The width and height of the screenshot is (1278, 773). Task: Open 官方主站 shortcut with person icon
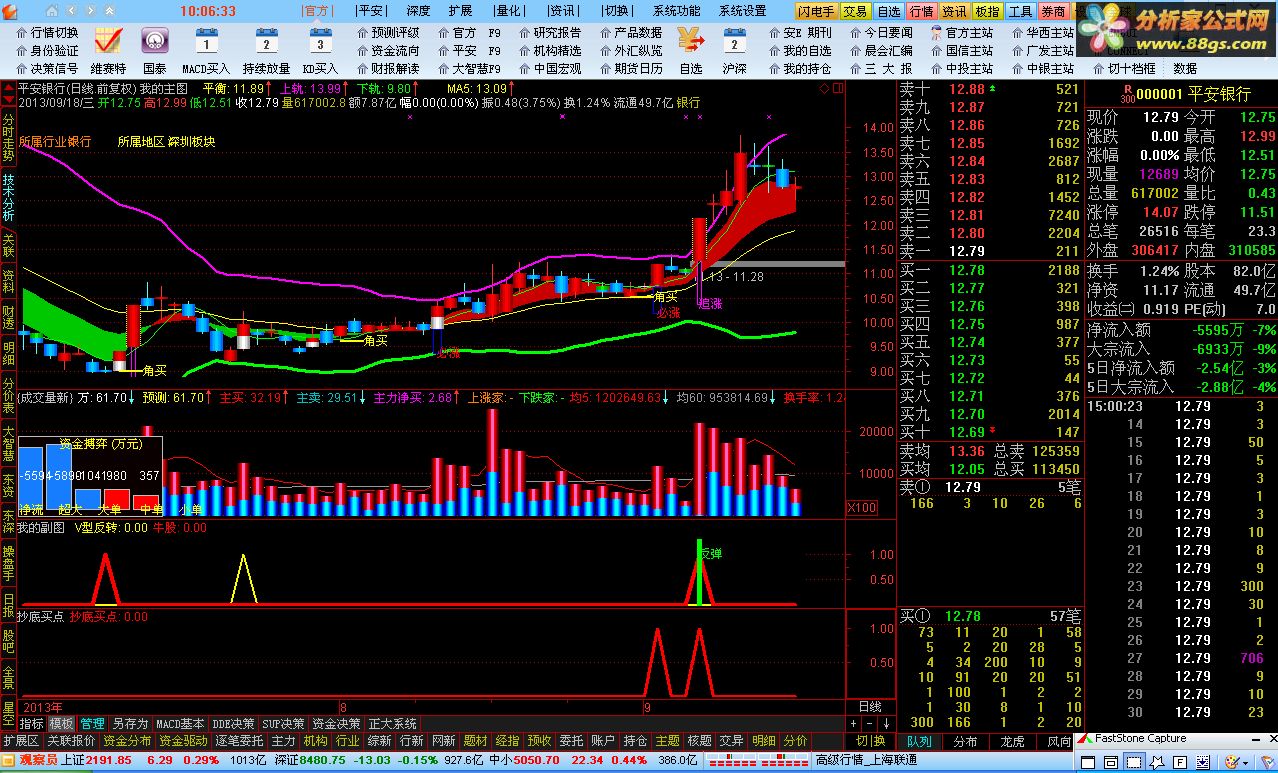[x=962, y=33]
